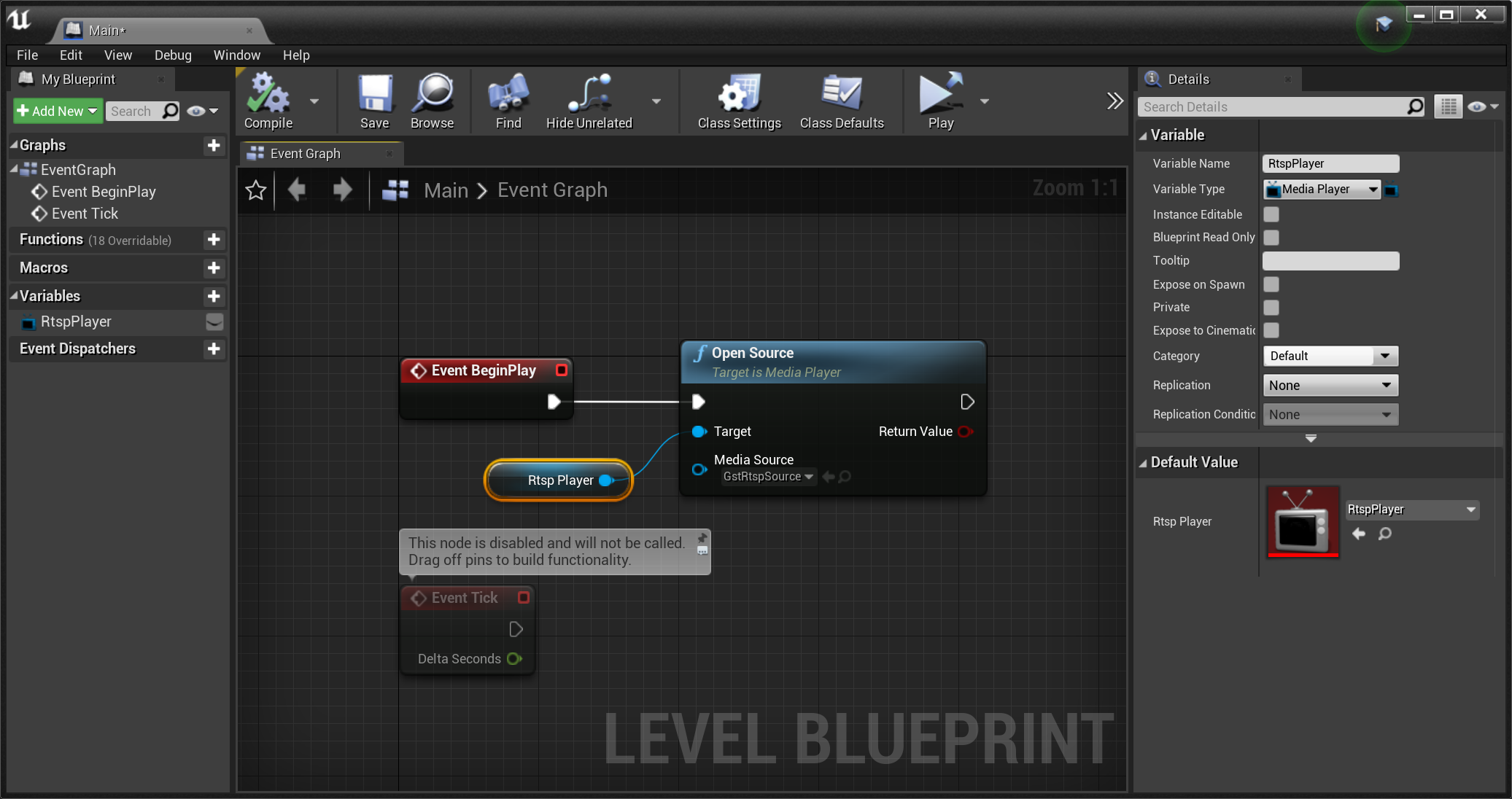Navigate forward in graph history
Screen dimensions: 1512x799
tap(342, 190)
